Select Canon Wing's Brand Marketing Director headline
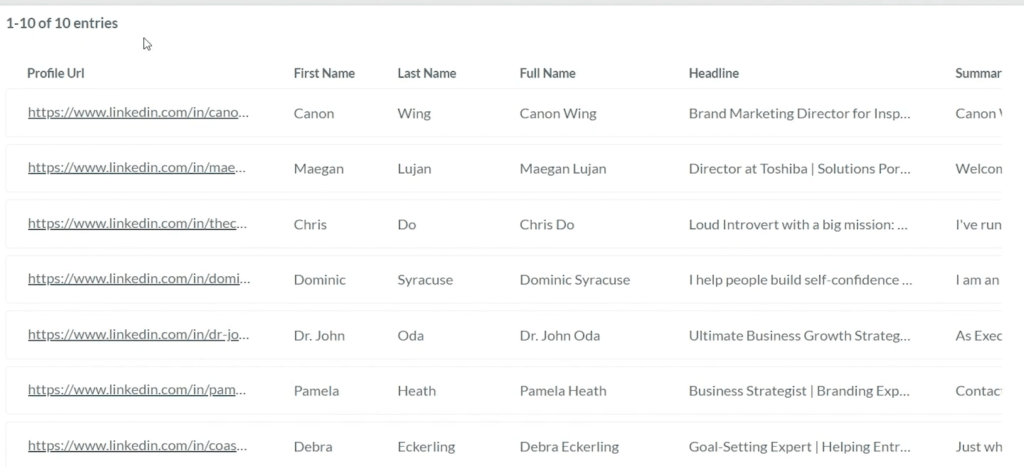1024x467 pixels. 799,113
